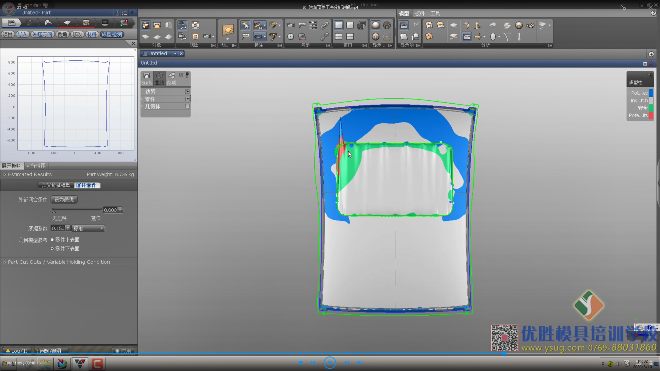Click the flat sheet stage in workflow bar
Screen dimensions: 660x371
(x=67, y=23)
